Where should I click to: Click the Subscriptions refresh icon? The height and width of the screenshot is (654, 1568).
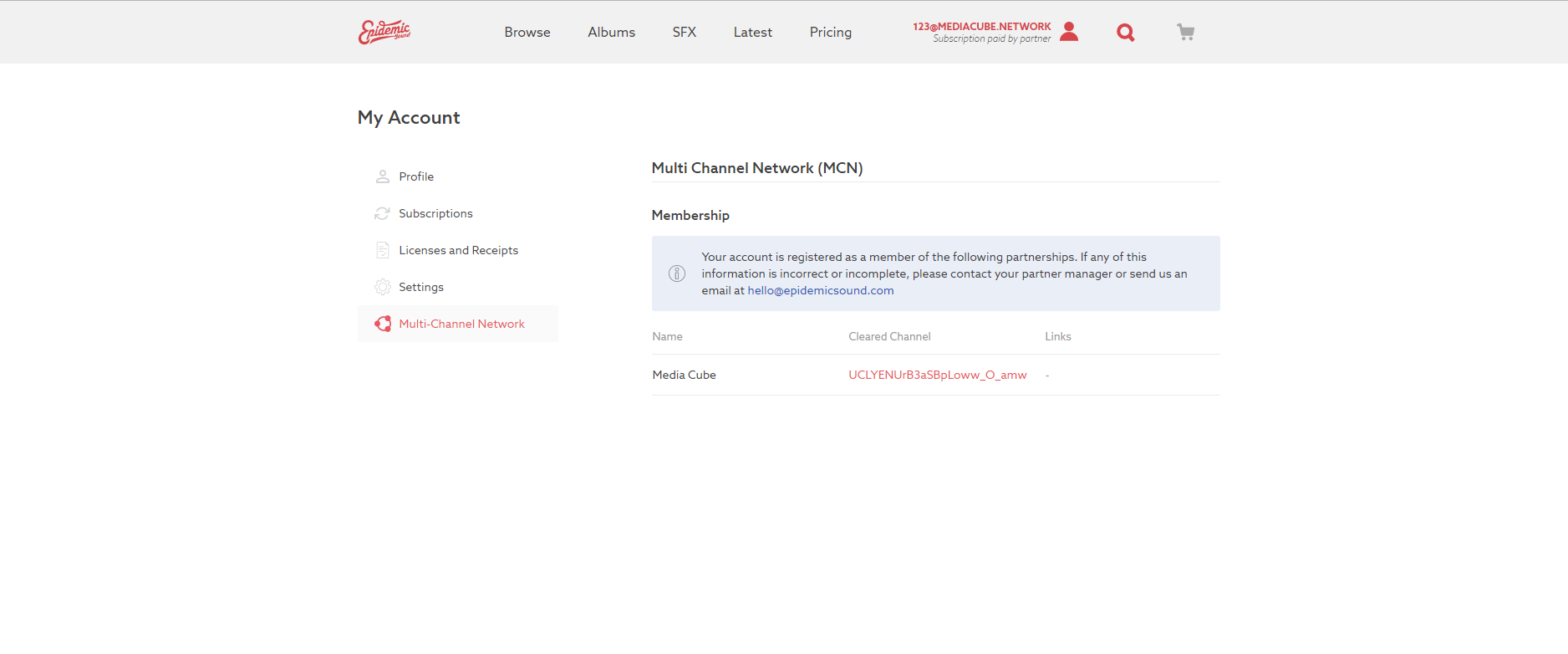(x=383, y=213)
